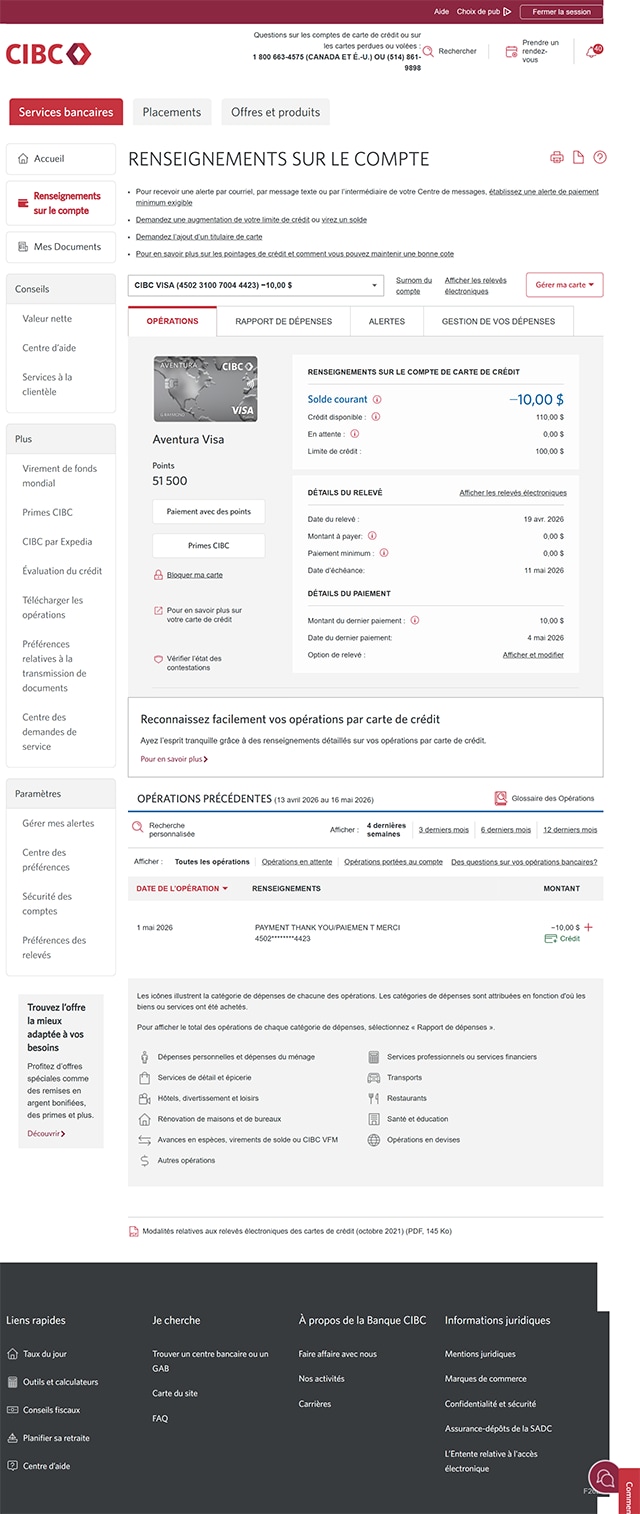Open the notifications bell icon
The width and height of the screenshot is (640, 1514).
(x=592, y=51)
